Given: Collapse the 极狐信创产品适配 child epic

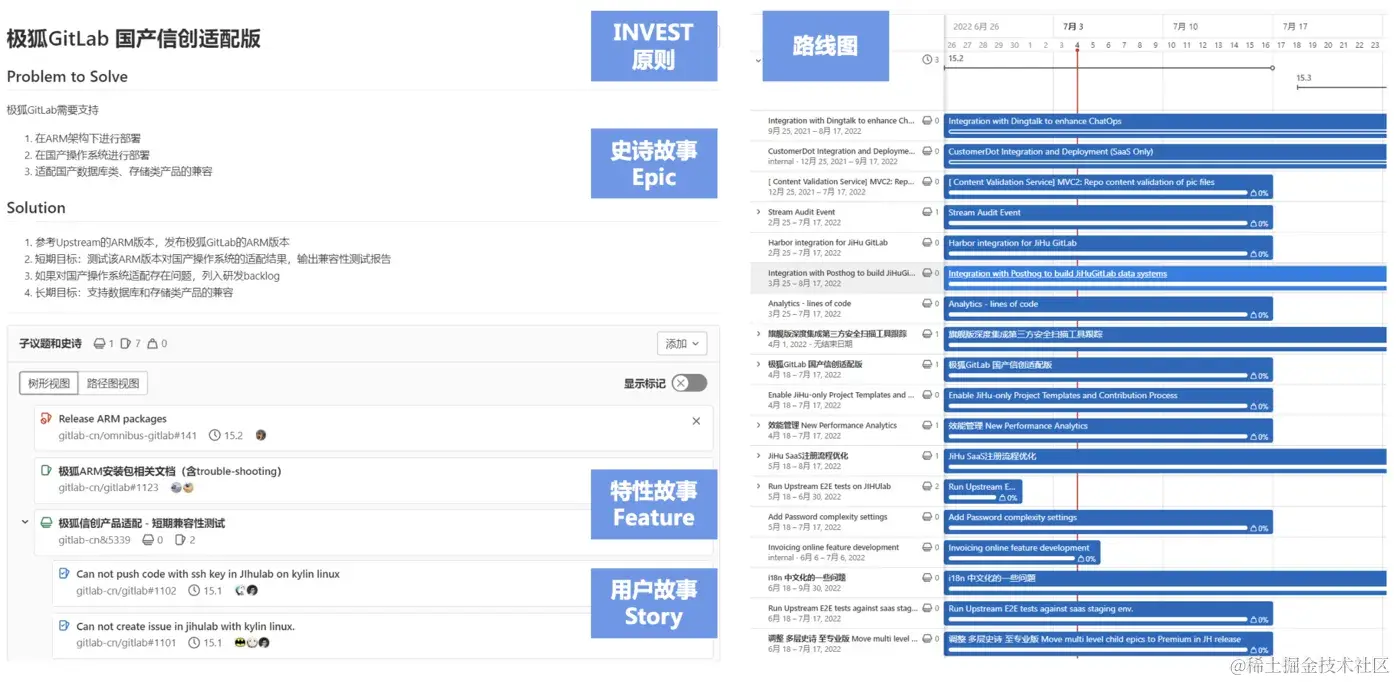Looking at the screenshot, I should click(25, 523).
